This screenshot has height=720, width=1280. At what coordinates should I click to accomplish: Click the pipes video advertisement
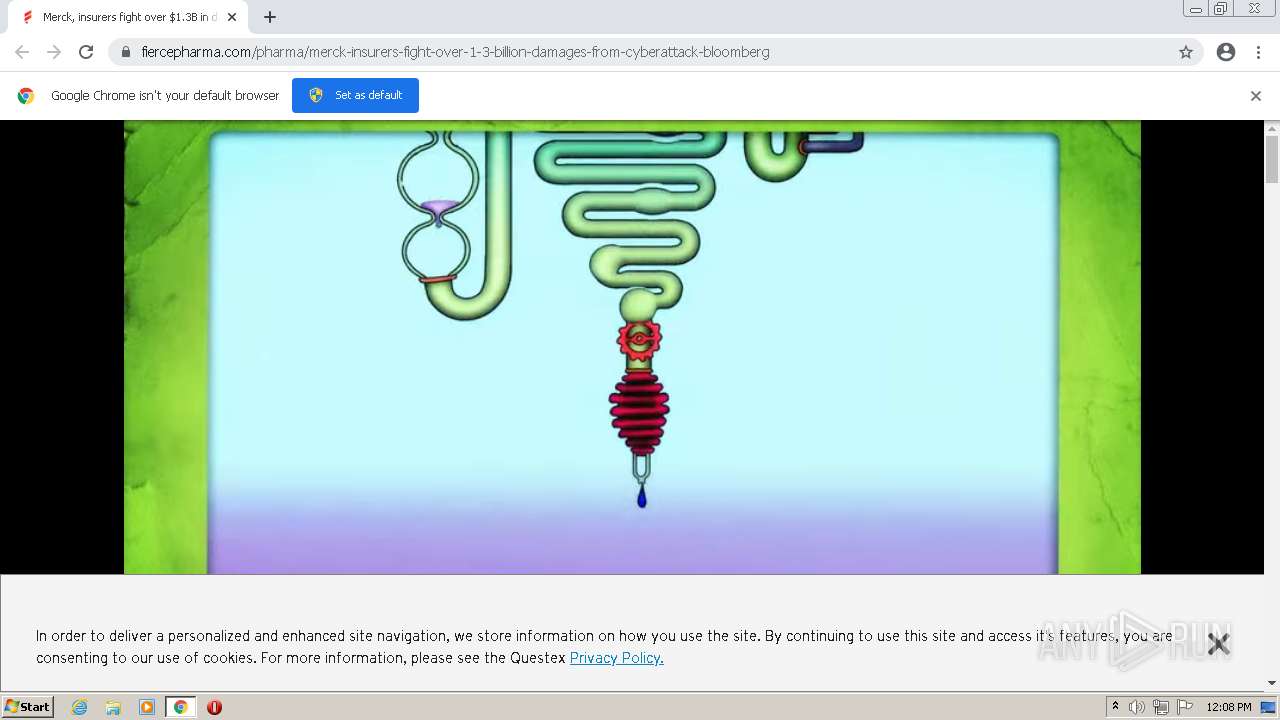632,347
